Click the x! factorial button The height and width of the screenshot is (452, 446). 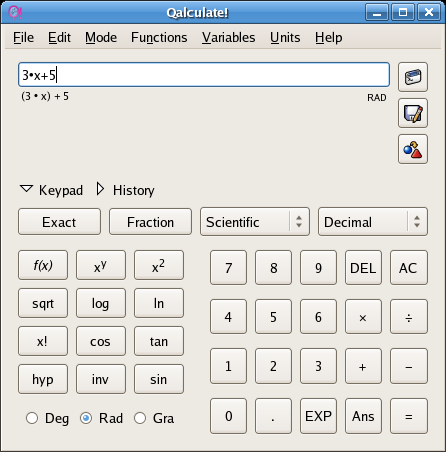pos(43,341)
